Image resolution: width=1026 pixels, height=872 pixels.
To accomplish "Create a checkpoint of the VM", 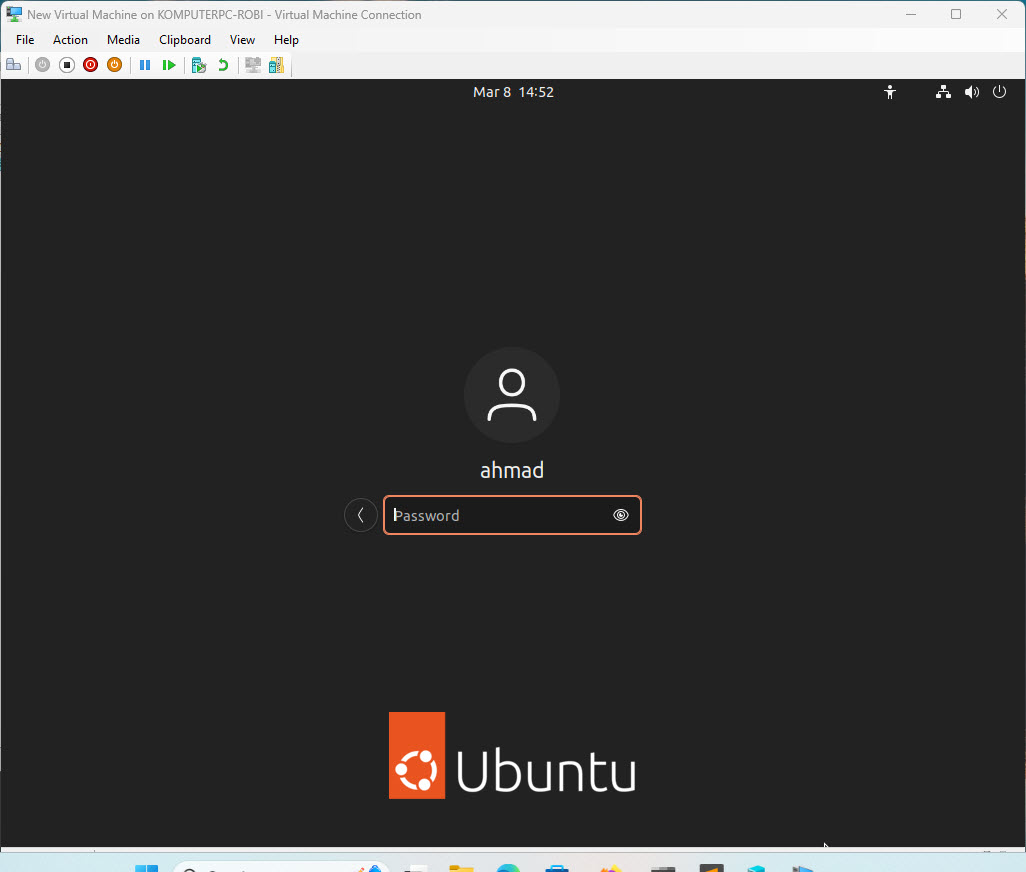I will click(x=198, y=64).
